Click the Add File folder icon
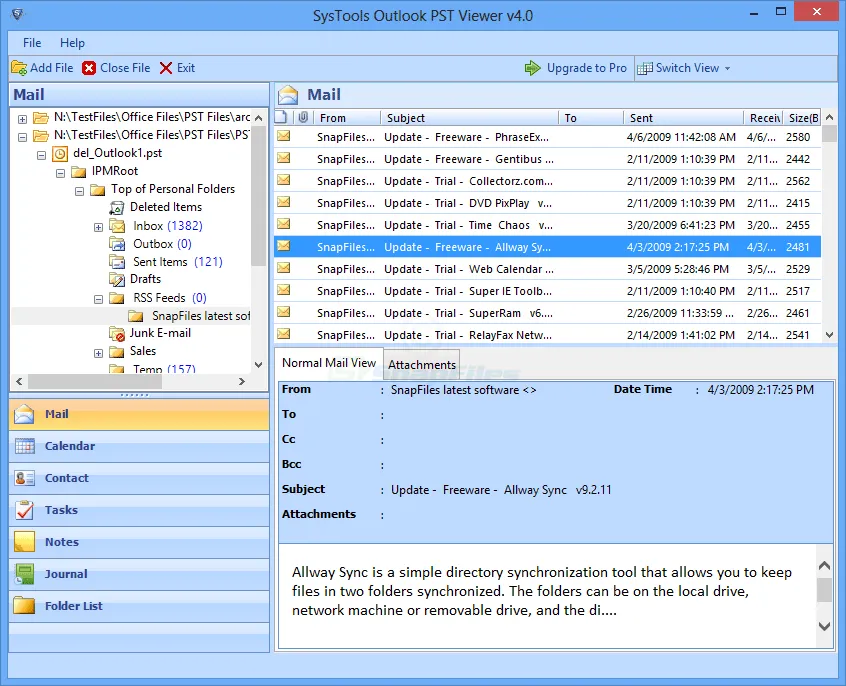 click(x=19, y=68)
